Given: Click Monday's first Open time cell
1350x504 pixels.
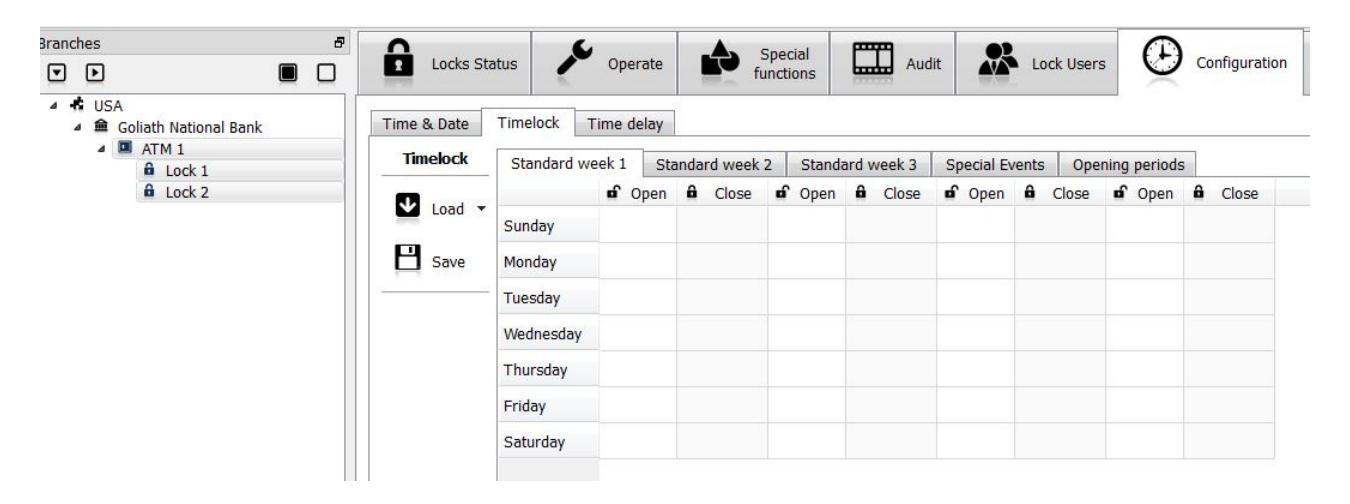Looking at the screenshot, I should pyautogui.click(x=638, y=261).
